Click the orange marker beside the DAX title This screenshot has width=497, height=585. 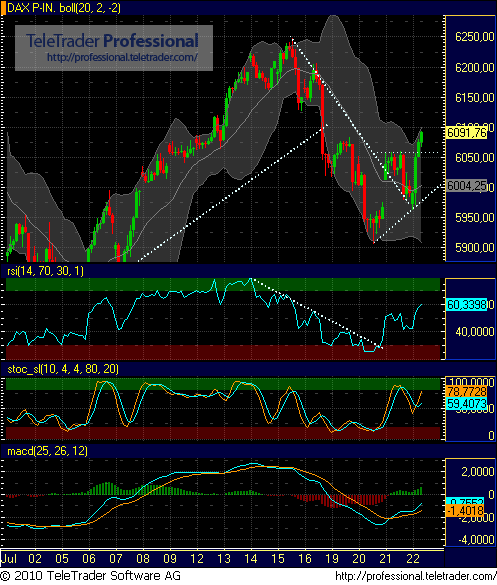tap(3, 8)
